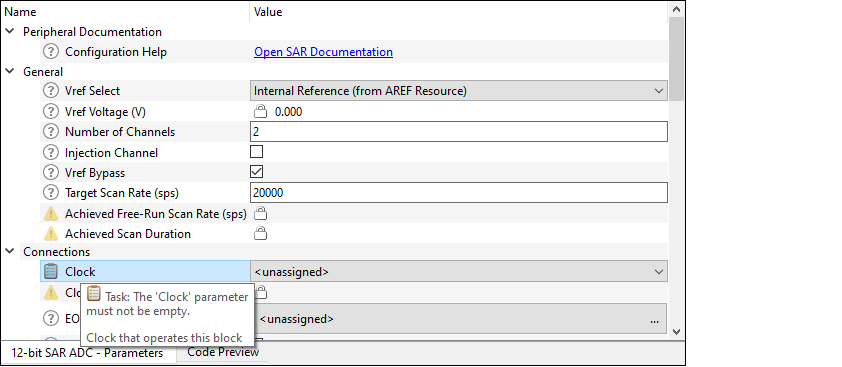The width and height of the screenshot is (842, 367).
Task: Click the ellipsis button on unassigned field
Action: click(654, 319)
